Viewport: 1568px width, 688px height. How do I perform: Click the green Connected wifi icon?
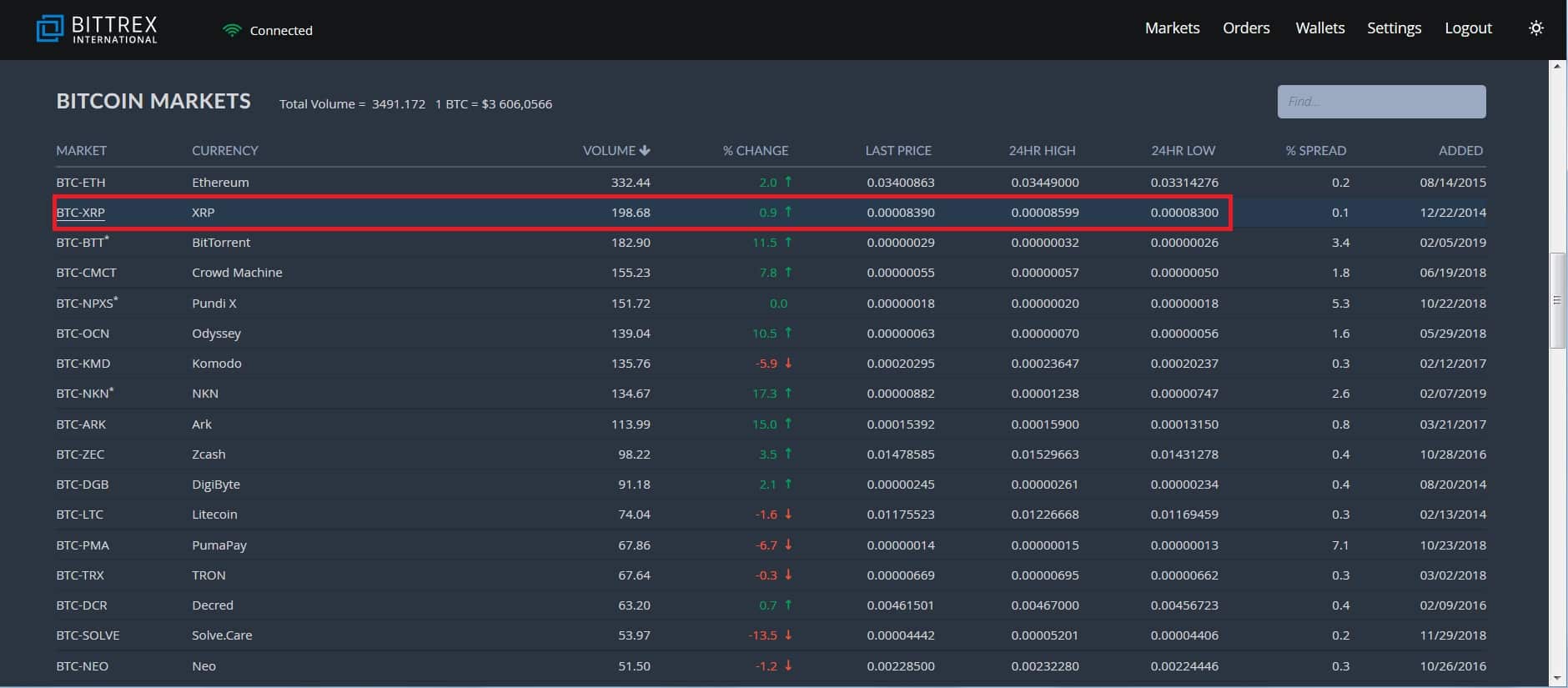click(232, 30)
